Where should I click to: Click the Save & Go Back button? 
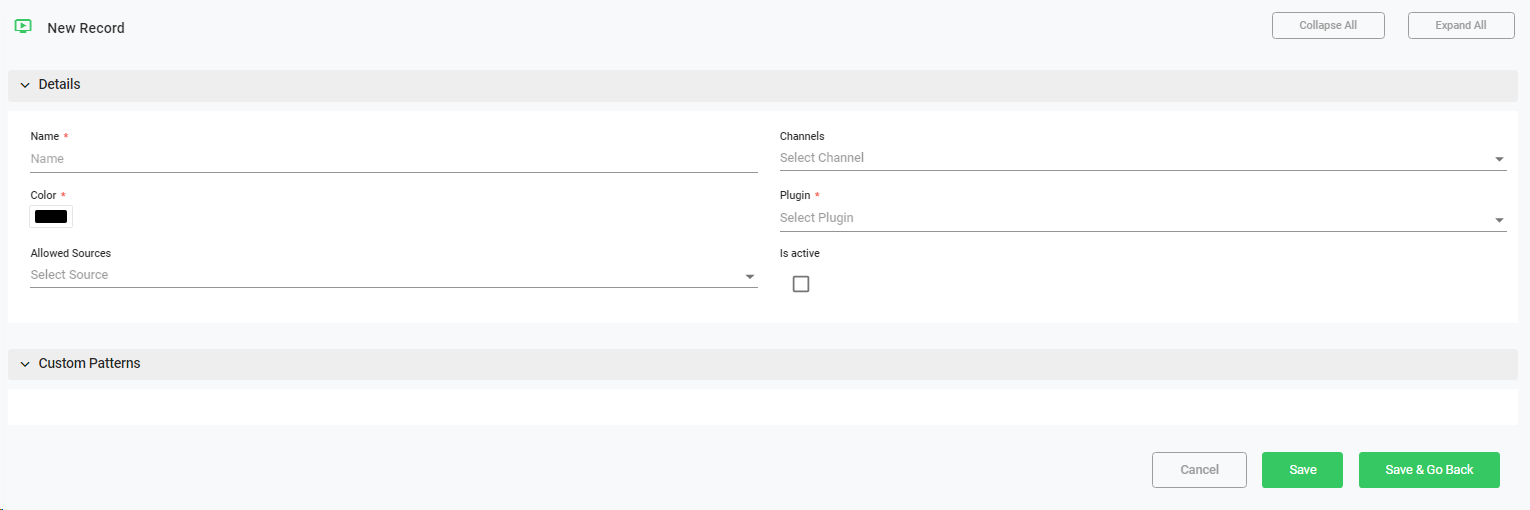click(1428, 470)
